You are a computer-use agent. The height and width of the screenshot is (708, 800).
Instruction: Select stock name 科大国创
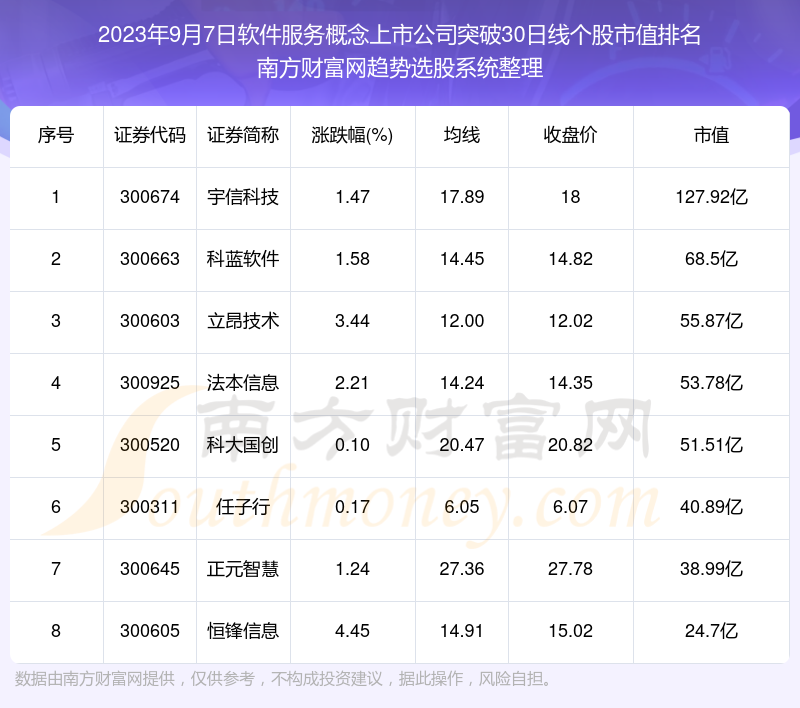243,445
